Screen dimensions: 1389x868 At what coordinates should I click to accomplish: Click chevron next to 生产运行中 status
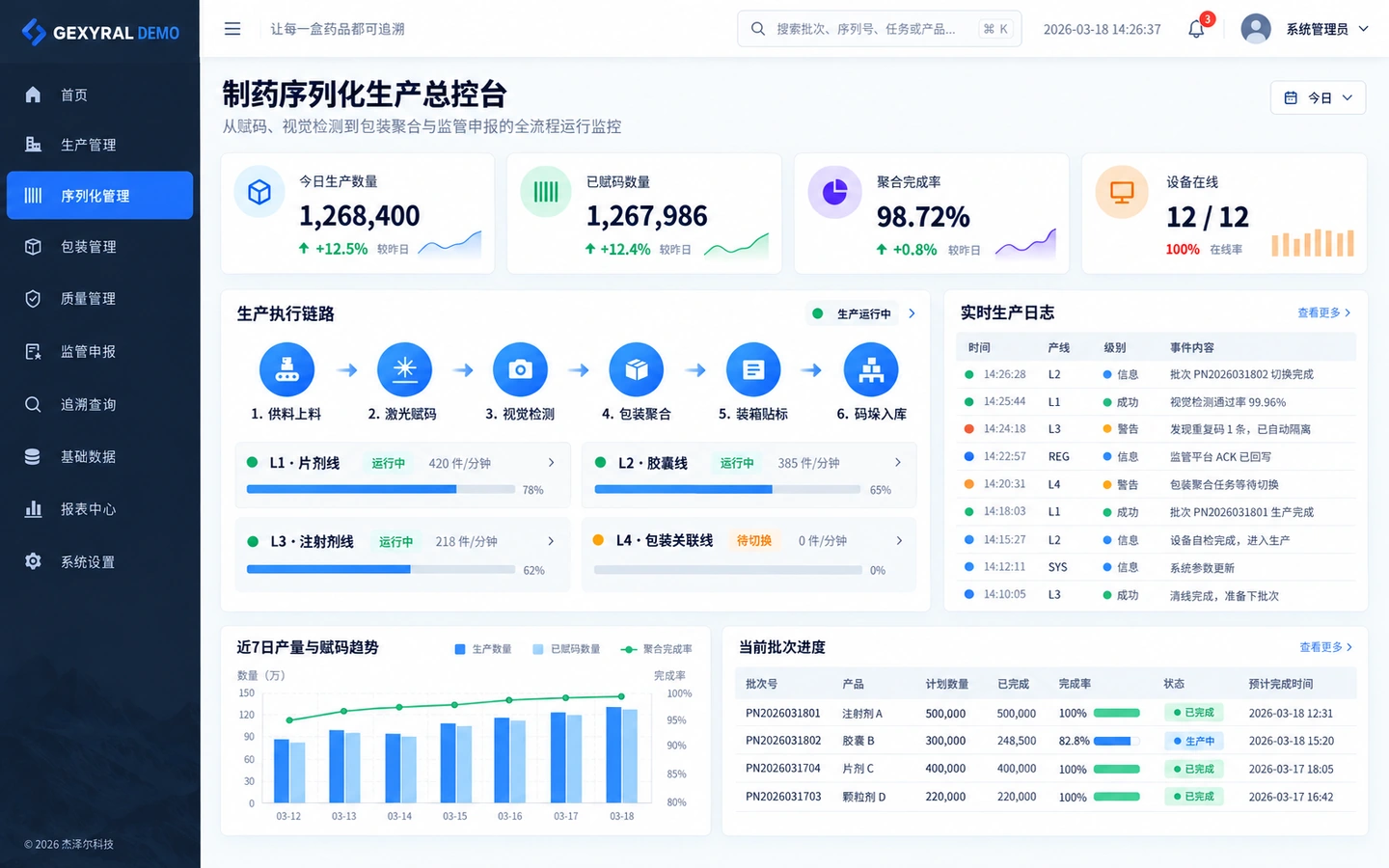(912, 313)
